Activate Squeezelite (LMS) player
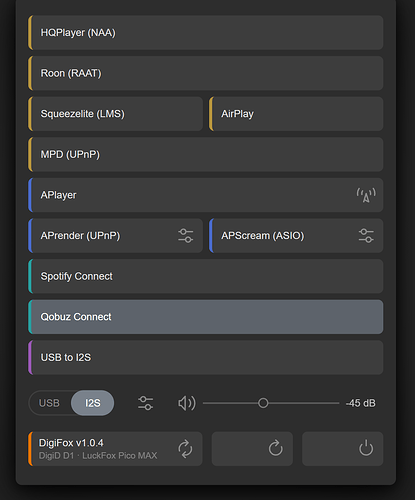This screenshot has height=500, width=415. [x=115, y=114]
